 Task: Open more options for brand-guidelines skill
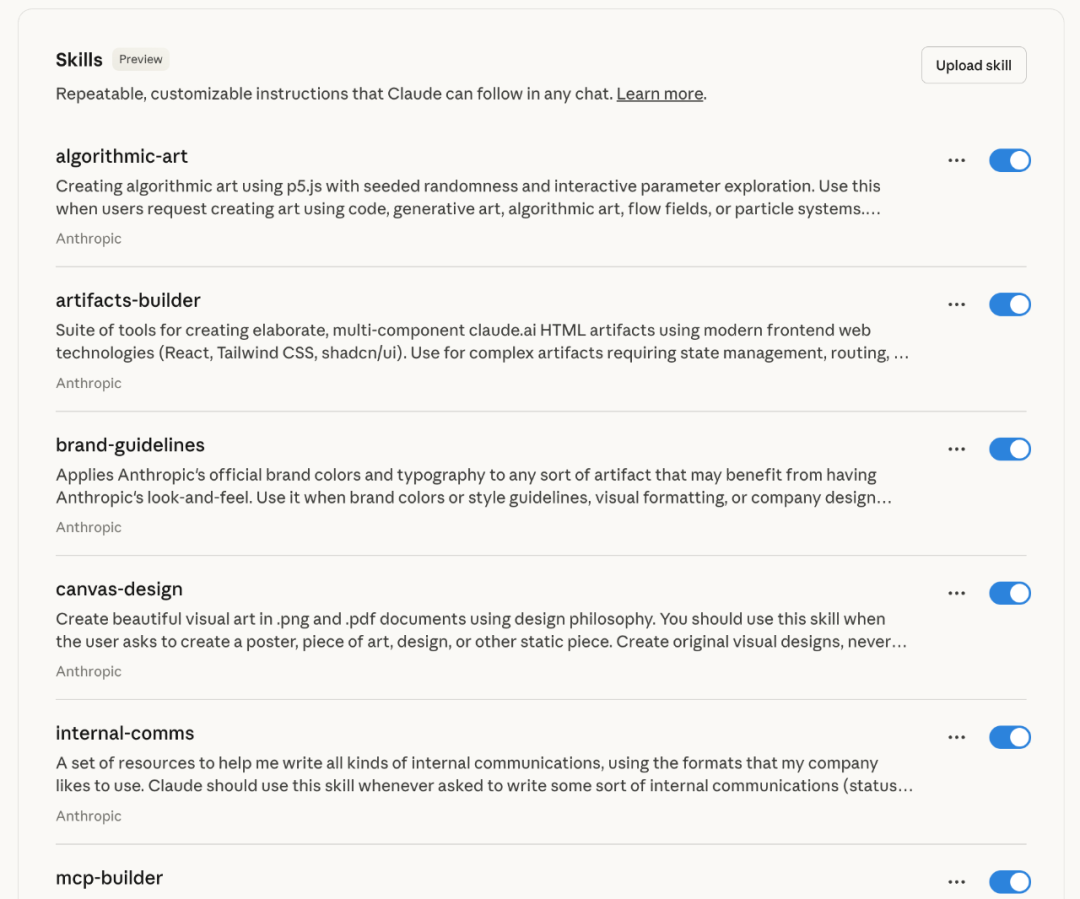coord(957,450)
